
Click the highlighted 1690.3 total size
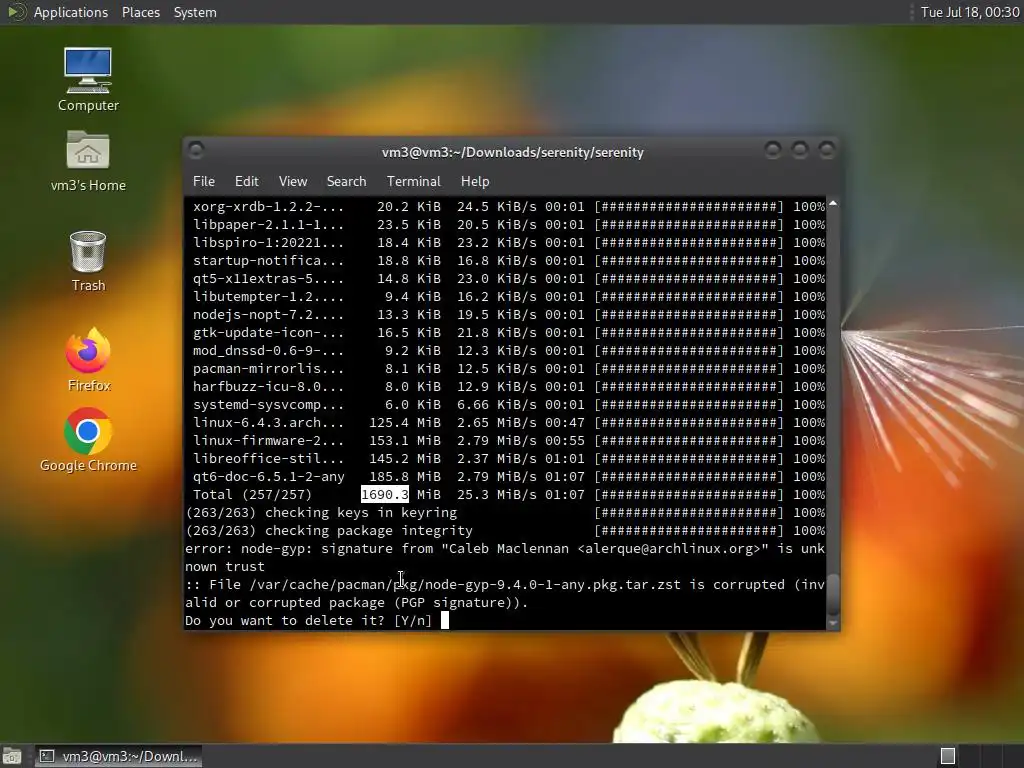(385, 494)
